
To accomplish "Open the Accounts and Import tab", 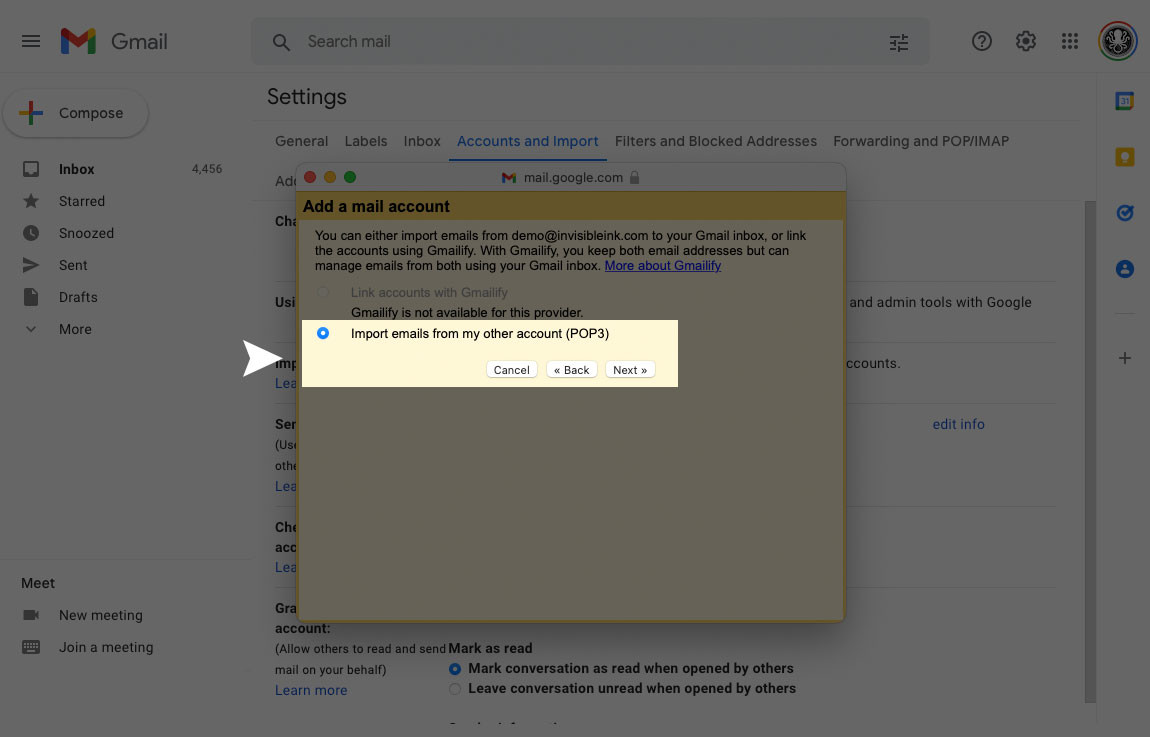I will (x=527, y=141).
